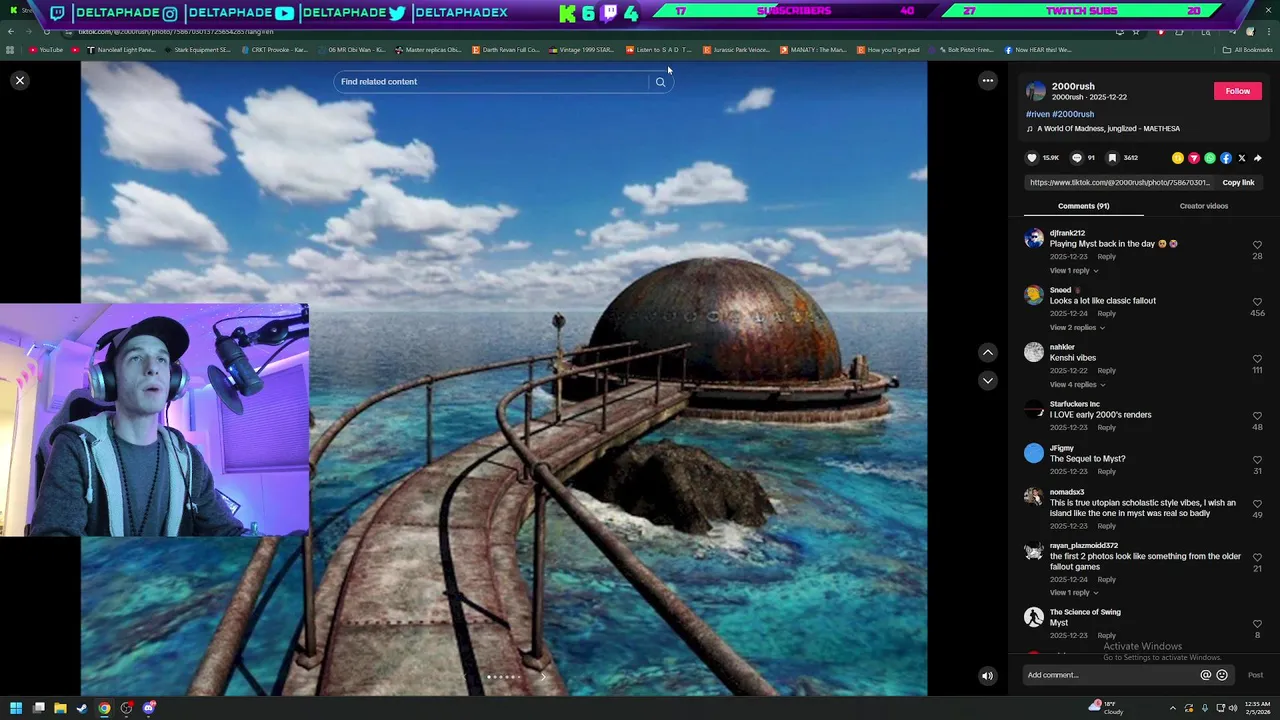Image resolution: width=1280 pixels, height=720 pixels.
Task: Open the Task View taskbar icon
Action: click(38, 708)
